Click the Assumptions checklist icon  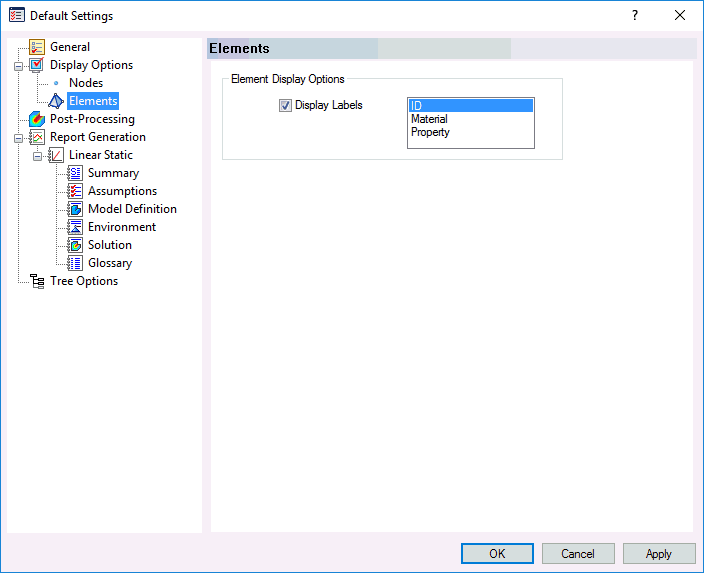pyautogui.click(x=75, y=191)
